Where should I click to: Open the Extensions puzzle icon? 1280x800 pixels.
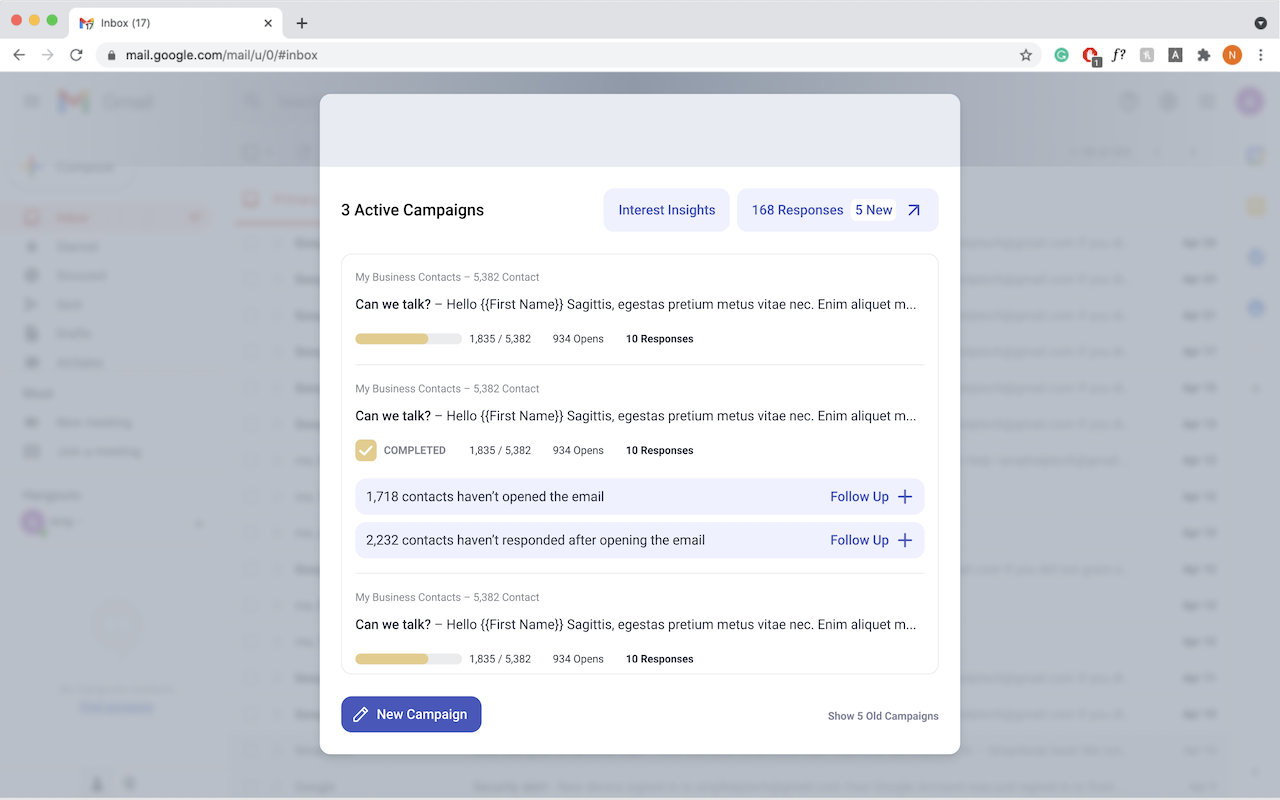pos(1204,55)
